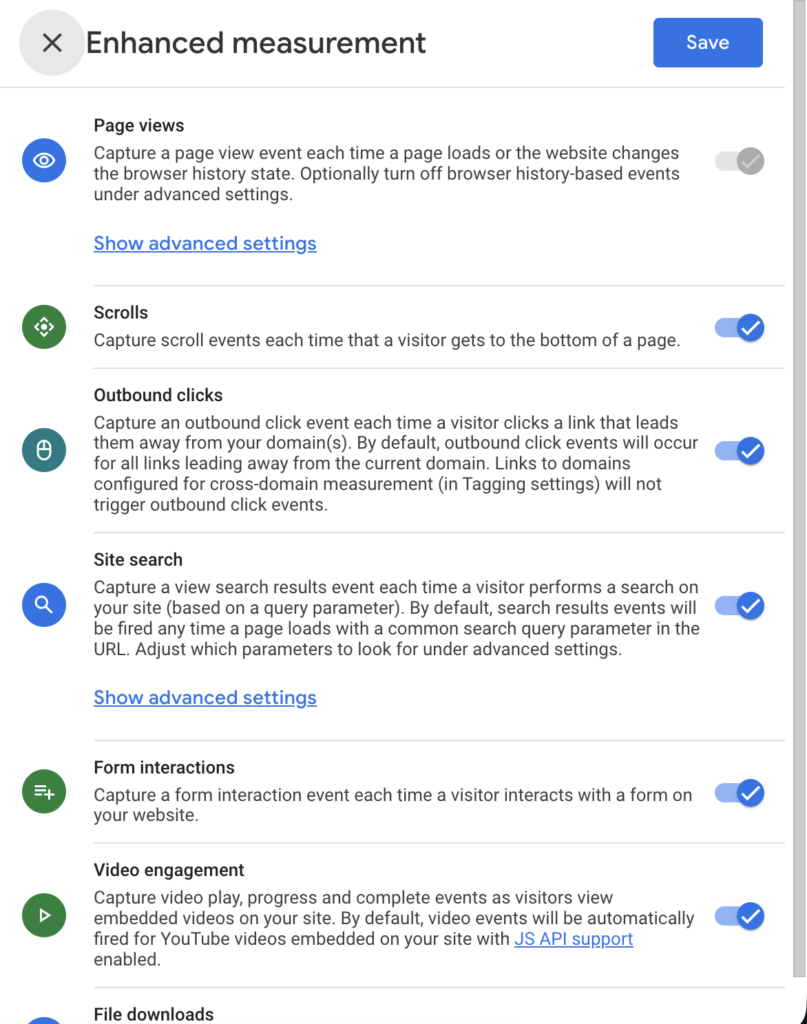
Task: Open the JS API support link
Action: click(x=573, y=939)
